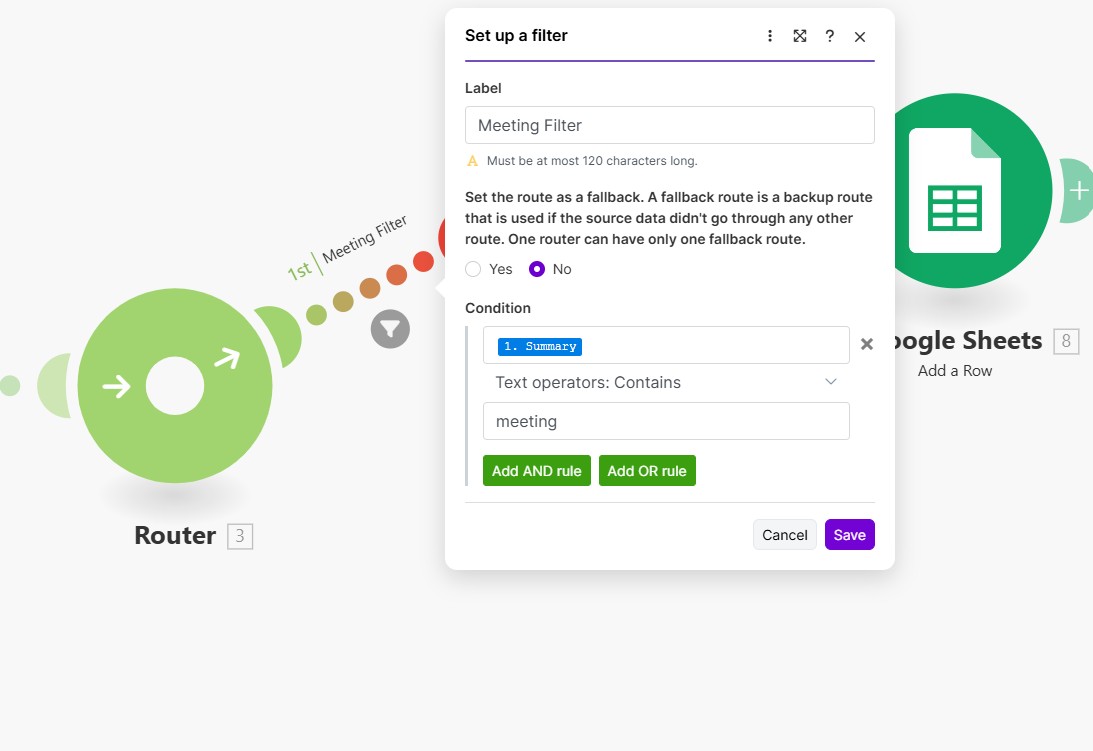Add another module after Google Sheets
1093x751 pixels.
pos(1078,190)
